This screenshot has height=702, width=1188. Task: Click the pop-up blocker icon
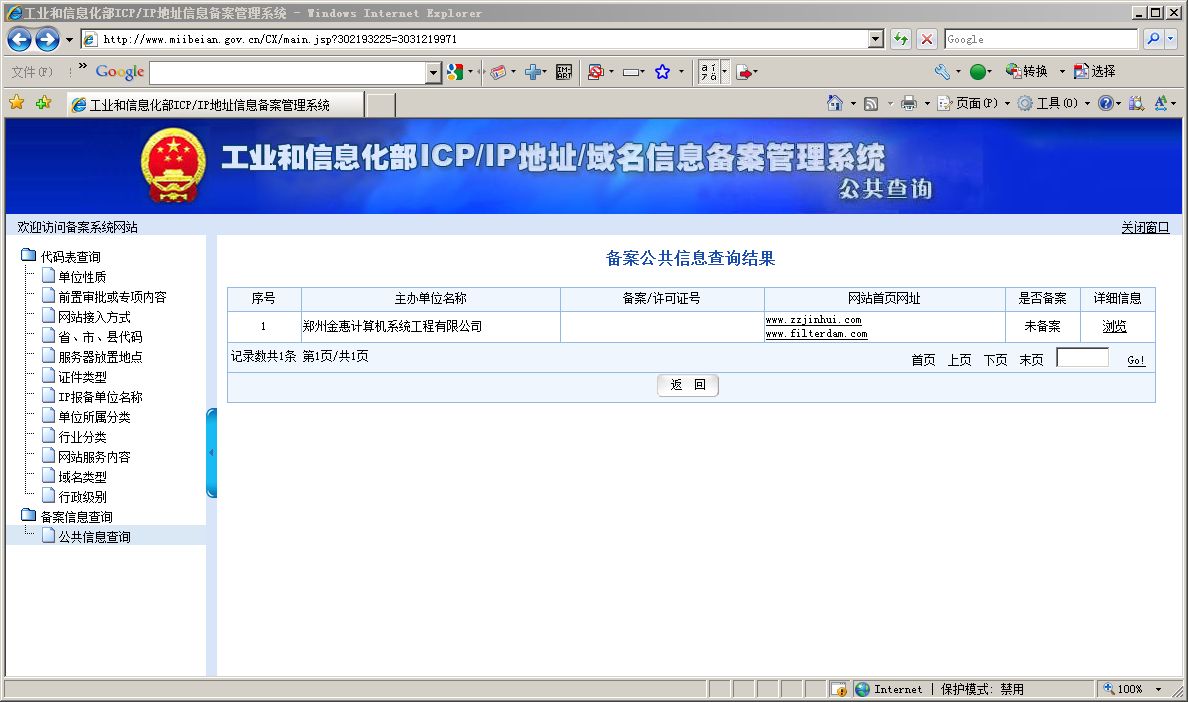[x=594, y=71]
